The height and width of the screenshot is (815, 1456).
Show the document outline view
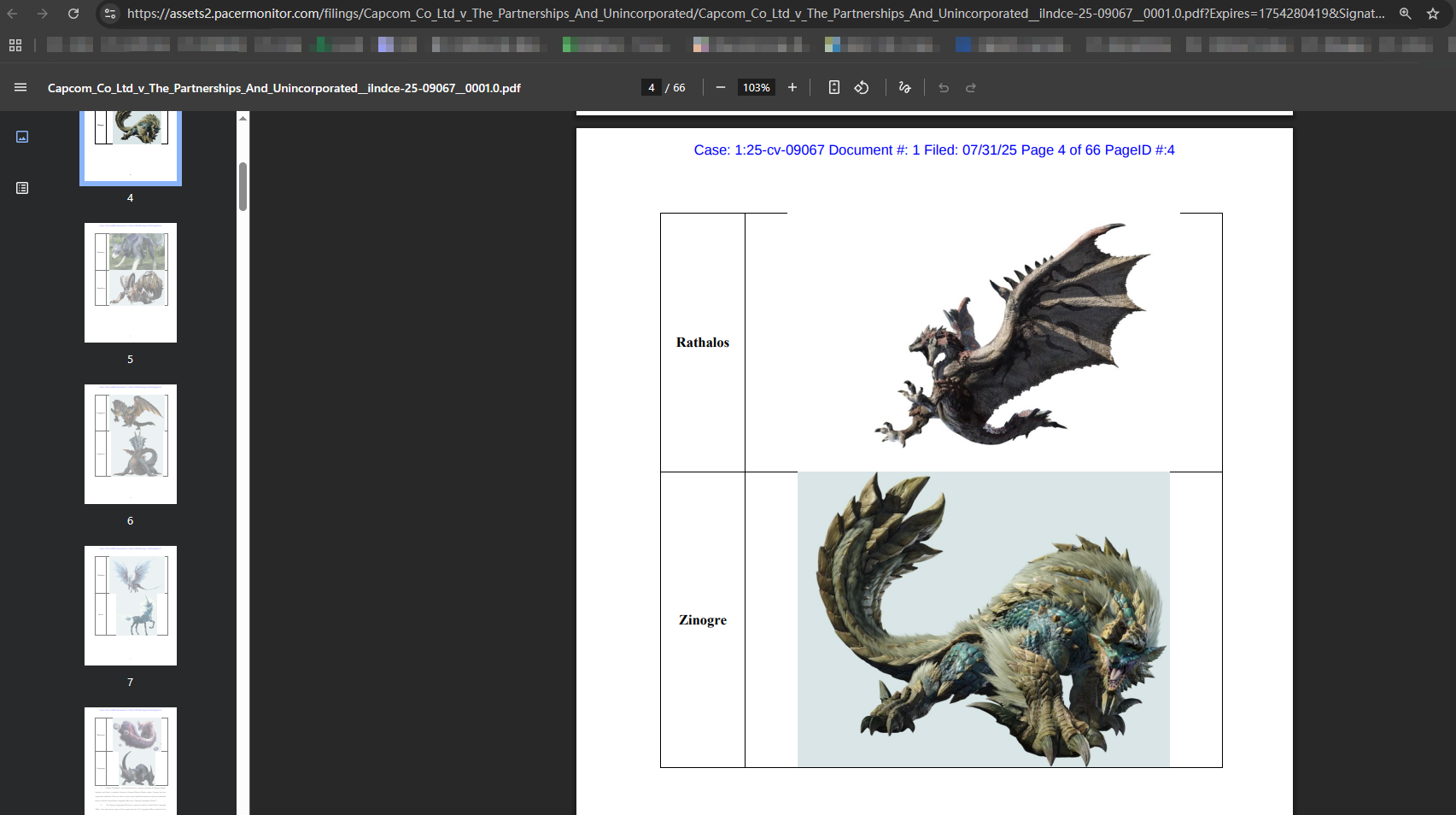click(22, 188)
